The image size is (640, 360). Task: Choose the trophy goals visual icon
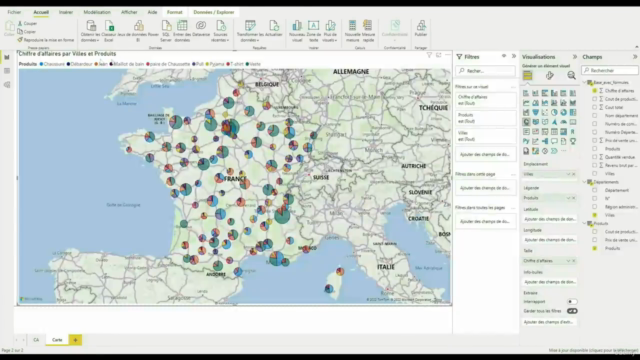click(x=573, y=141)
